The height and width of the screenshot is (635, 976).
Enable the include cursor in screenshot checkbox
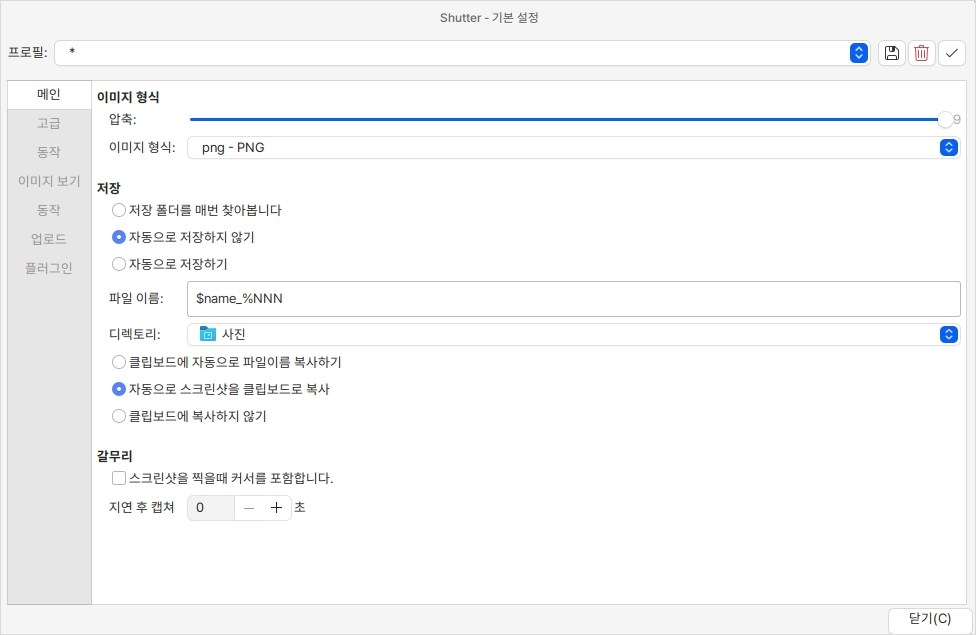click(119, 479)
